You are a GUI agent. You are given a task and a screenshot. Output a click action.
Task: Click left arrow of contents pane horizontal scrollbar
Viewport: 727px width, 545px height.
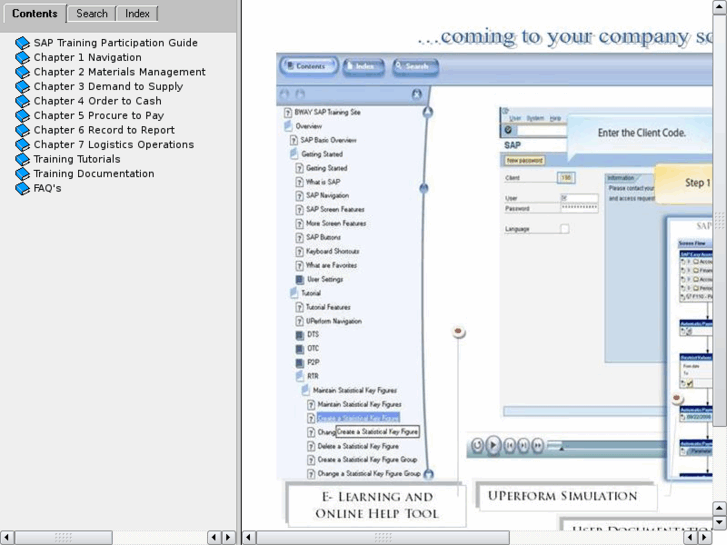click(6, 538)
